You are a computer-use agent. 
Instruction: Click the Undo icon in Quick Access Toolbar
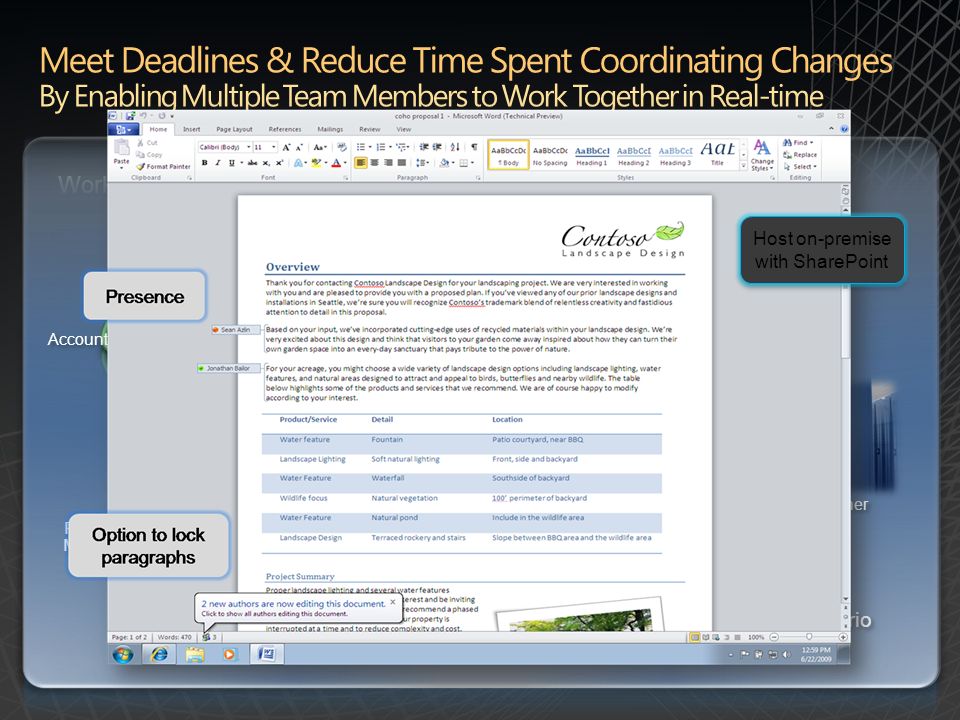click(143, 116)
